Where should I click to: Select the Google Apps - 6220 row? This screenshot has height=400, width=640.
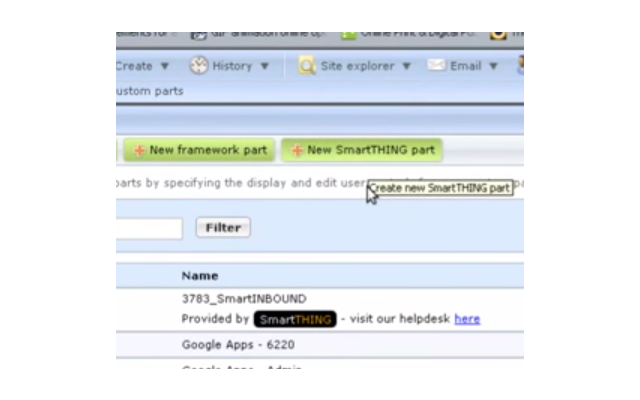coord(320,345)
